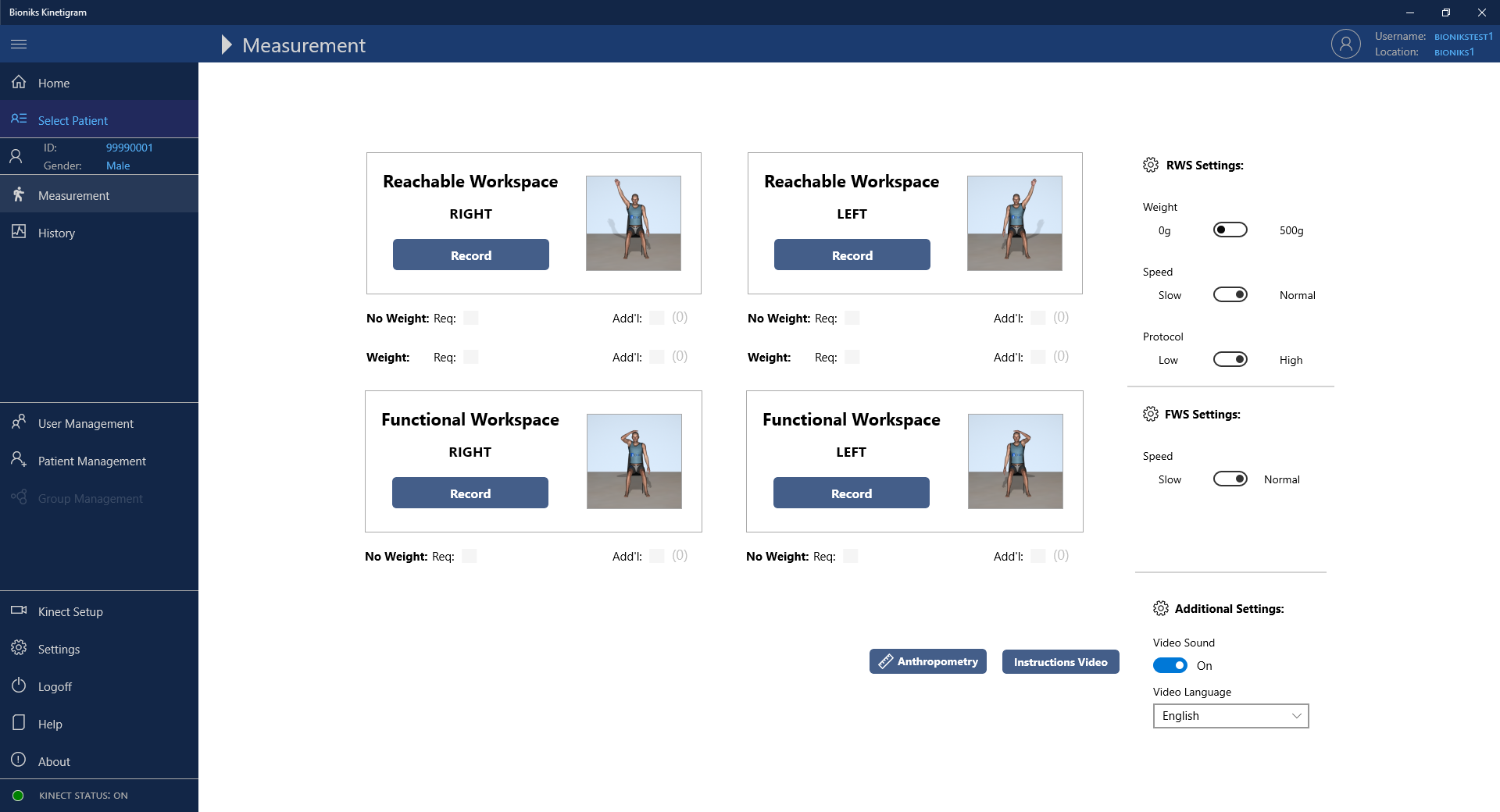
Task: Open the hamburger navigation menu
Action: coord(19,45)
